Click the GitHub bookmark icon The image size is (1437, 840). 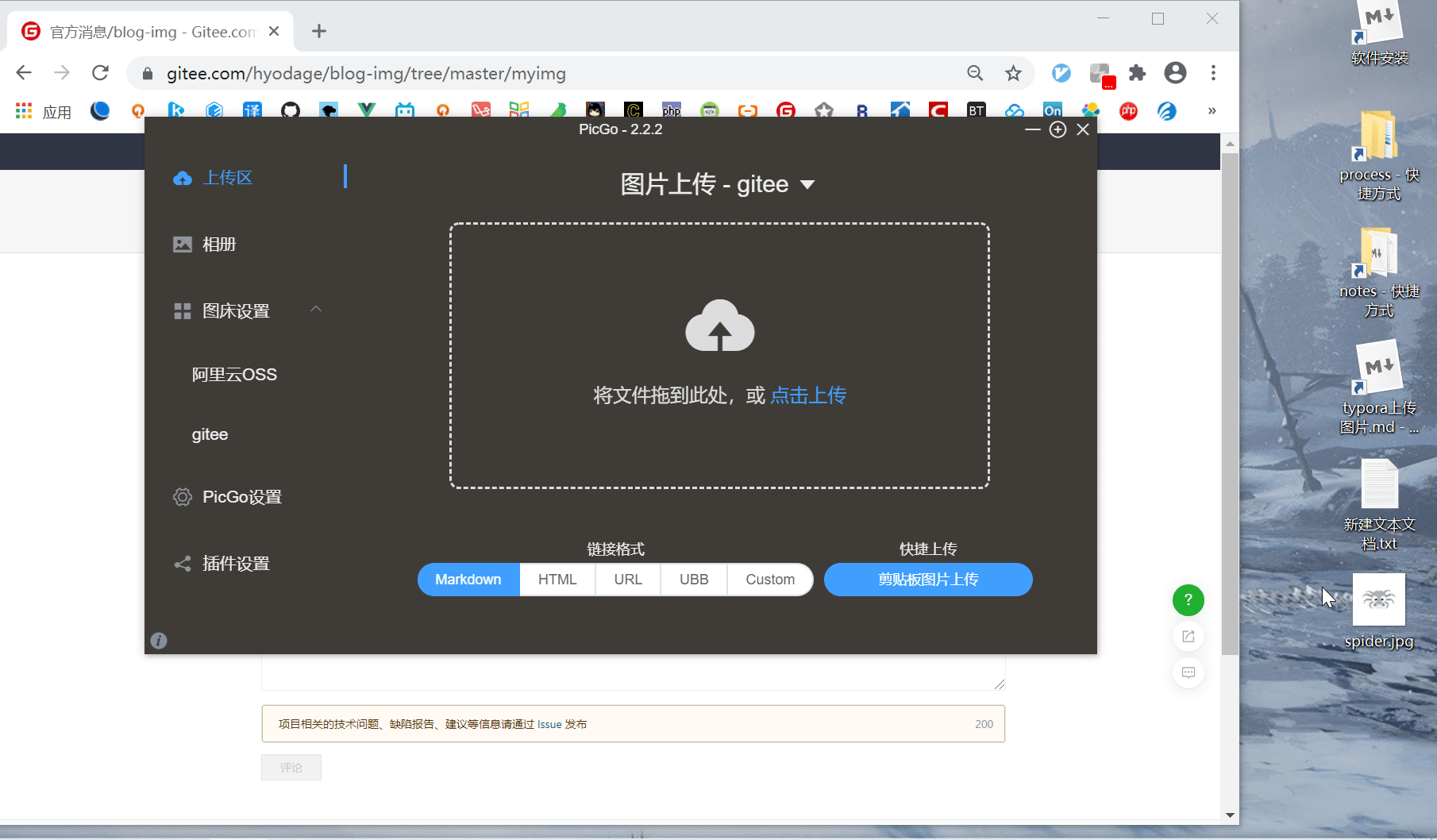click(x=291, y=110)
